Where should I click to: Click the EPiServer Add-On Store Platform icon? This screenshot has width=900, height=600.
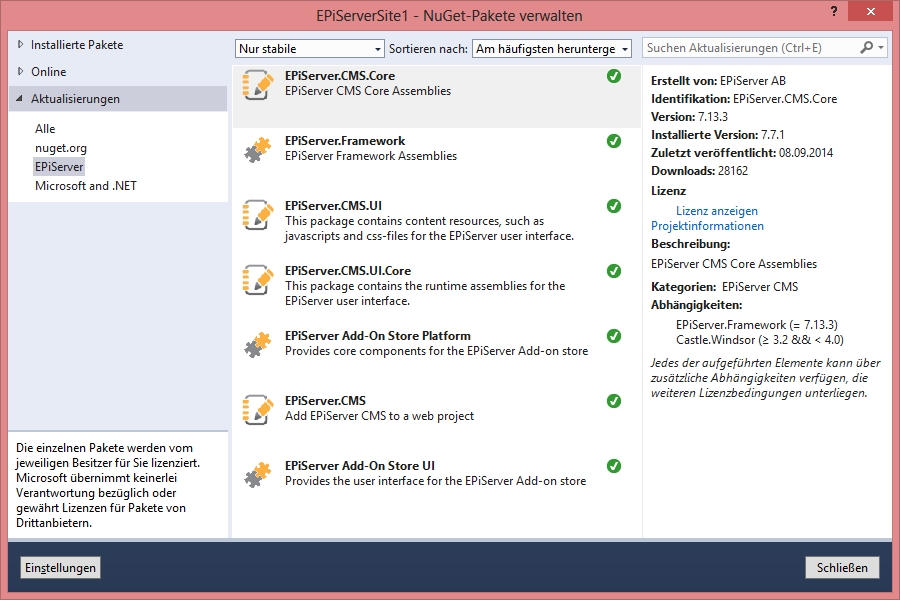(258, 345)
